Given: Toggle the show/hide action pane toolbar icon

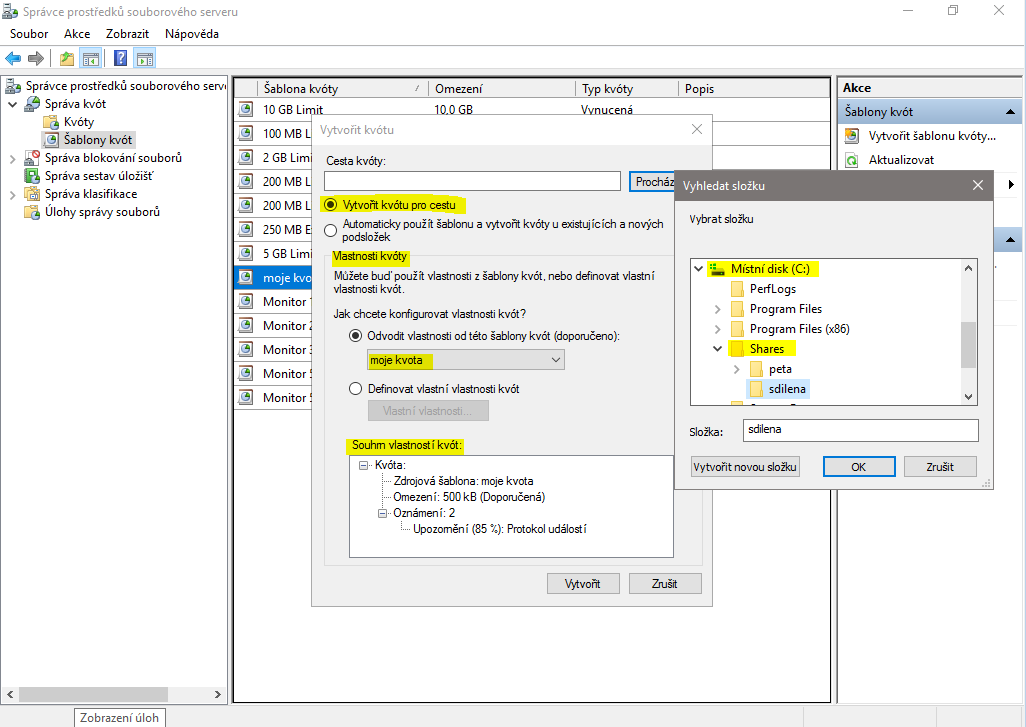Looking at the screenshot, I should click(145, 58).
